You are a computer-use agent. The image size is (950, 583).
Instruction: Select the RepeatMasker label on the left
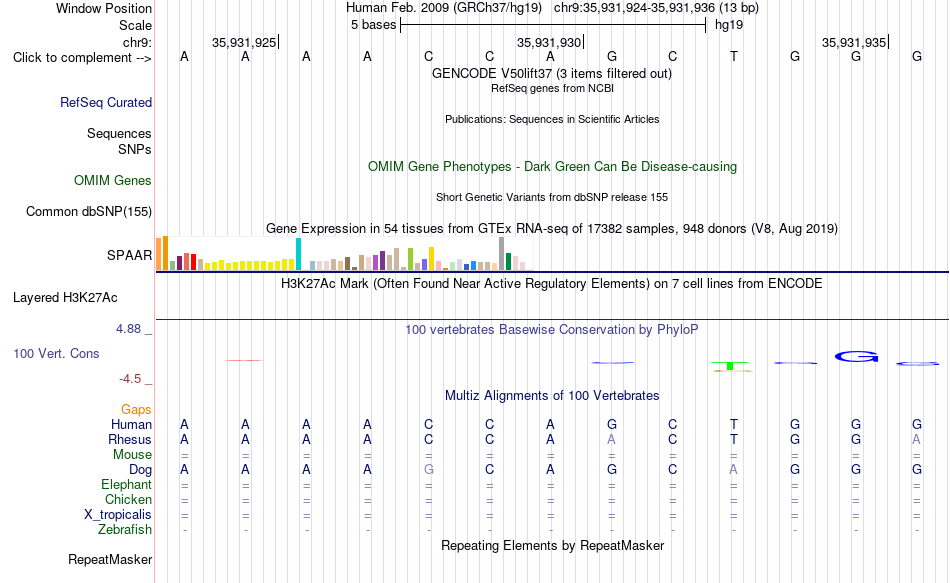tap(110, 559)
